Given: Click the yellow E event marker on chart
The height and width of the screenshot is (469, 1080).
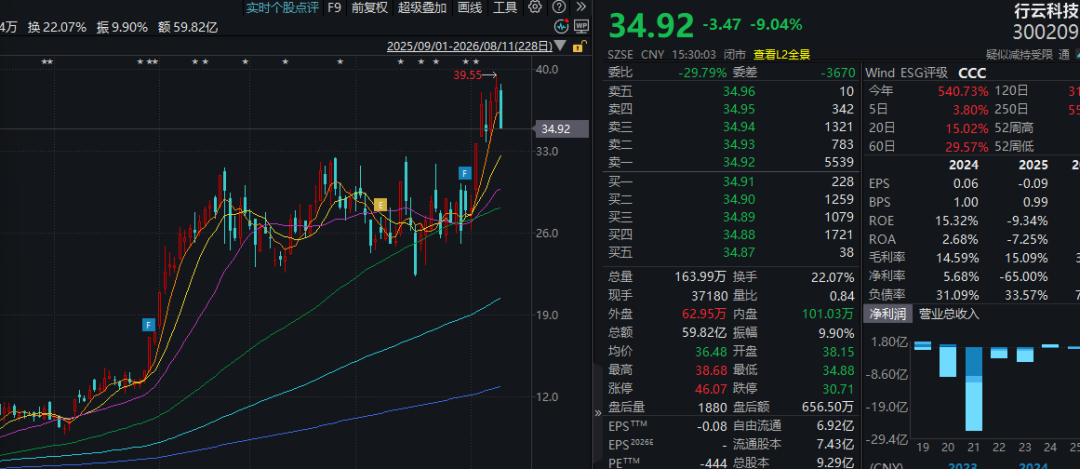Looking at the screenshot, I should [380, 205].
